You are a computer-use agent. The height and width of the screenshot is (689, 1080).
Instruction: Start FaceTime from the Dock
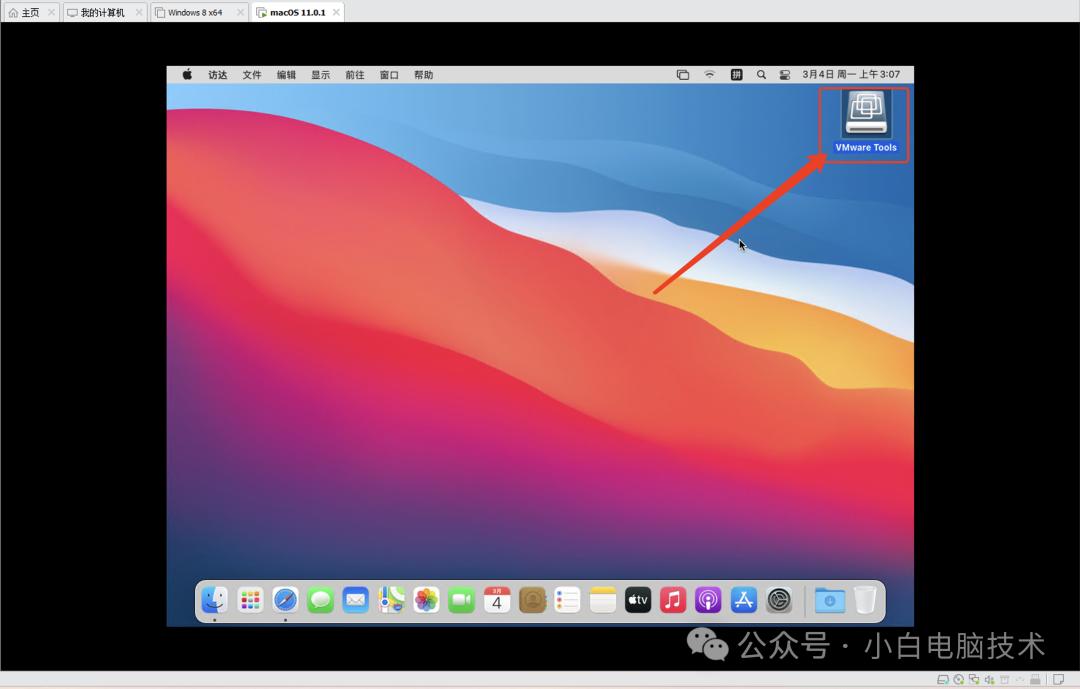tap(461, 600)
